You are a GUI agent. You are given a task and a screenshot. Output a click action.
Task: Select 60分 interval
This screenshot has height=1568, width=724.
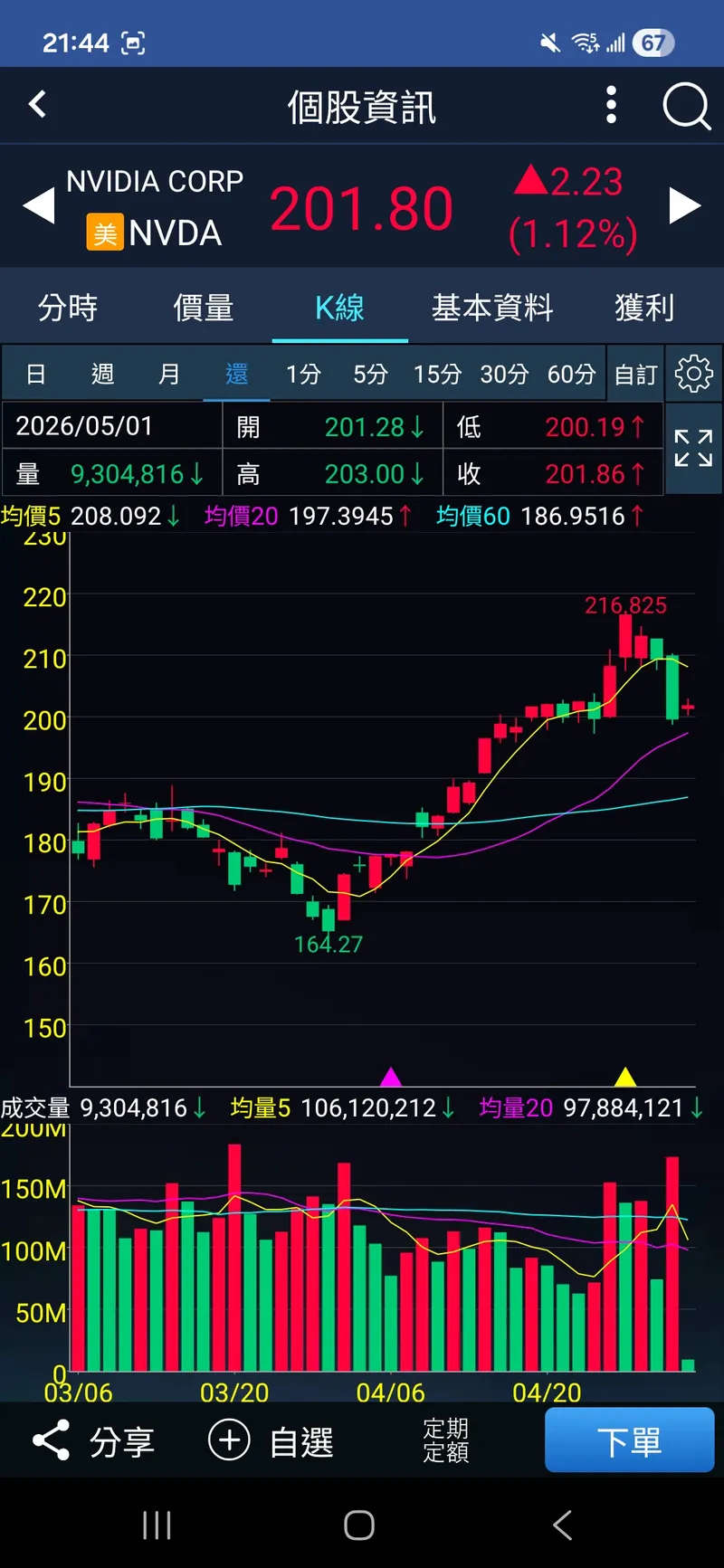click(571, 374)
